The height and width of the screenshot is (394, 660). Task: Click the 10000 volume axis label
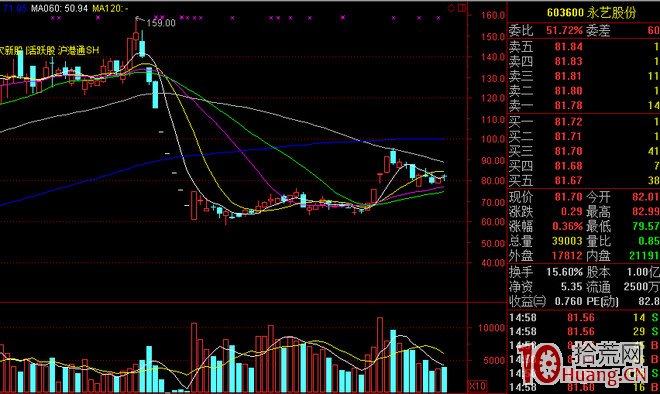pos(492,328)
